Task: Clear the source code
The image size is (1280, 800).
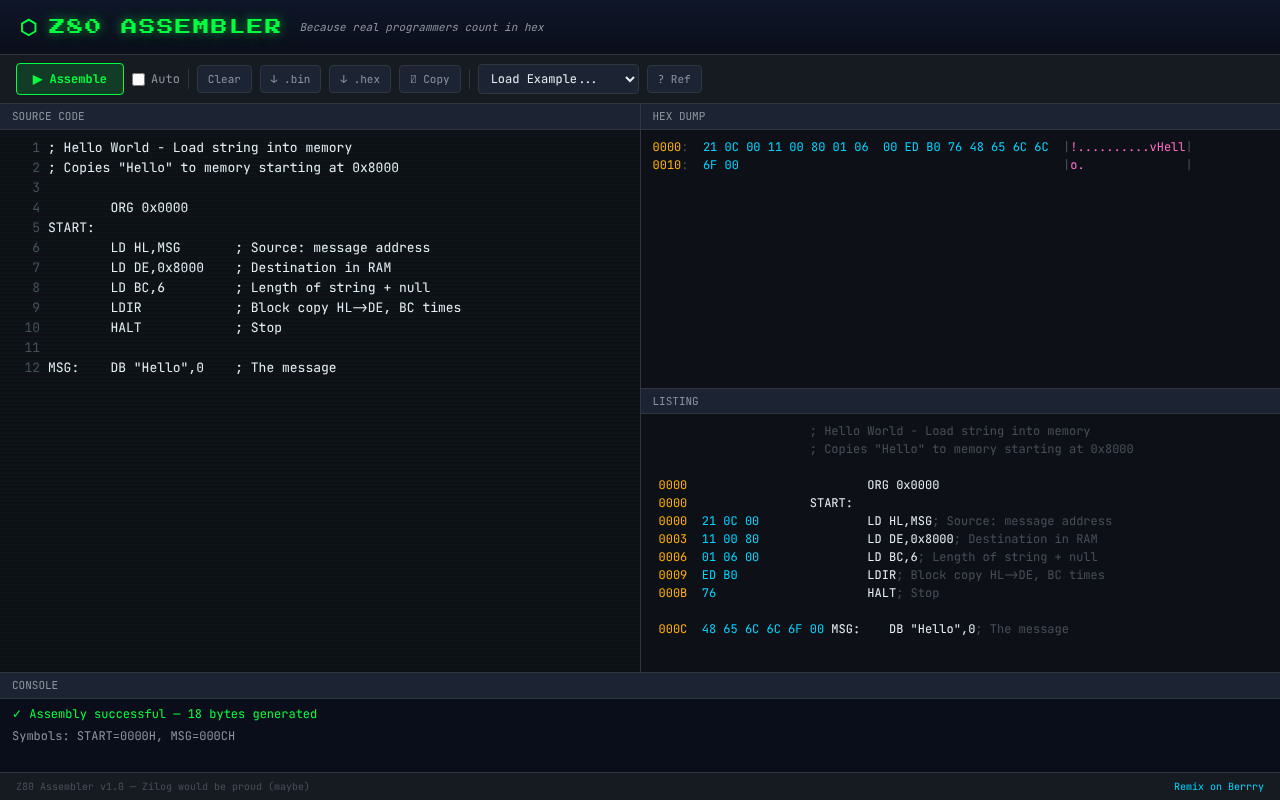Action: tap(224, 79)
